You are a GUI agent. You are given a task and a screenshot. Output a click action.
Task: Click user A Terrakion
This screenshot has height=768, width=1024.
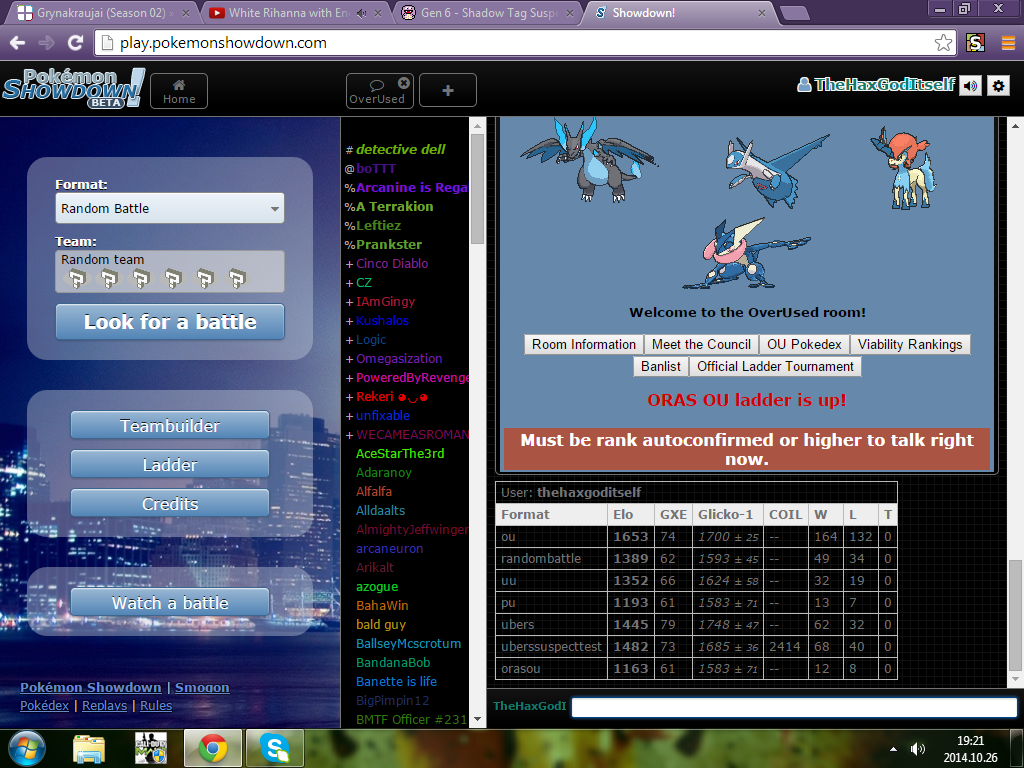[x=394, y=206]
